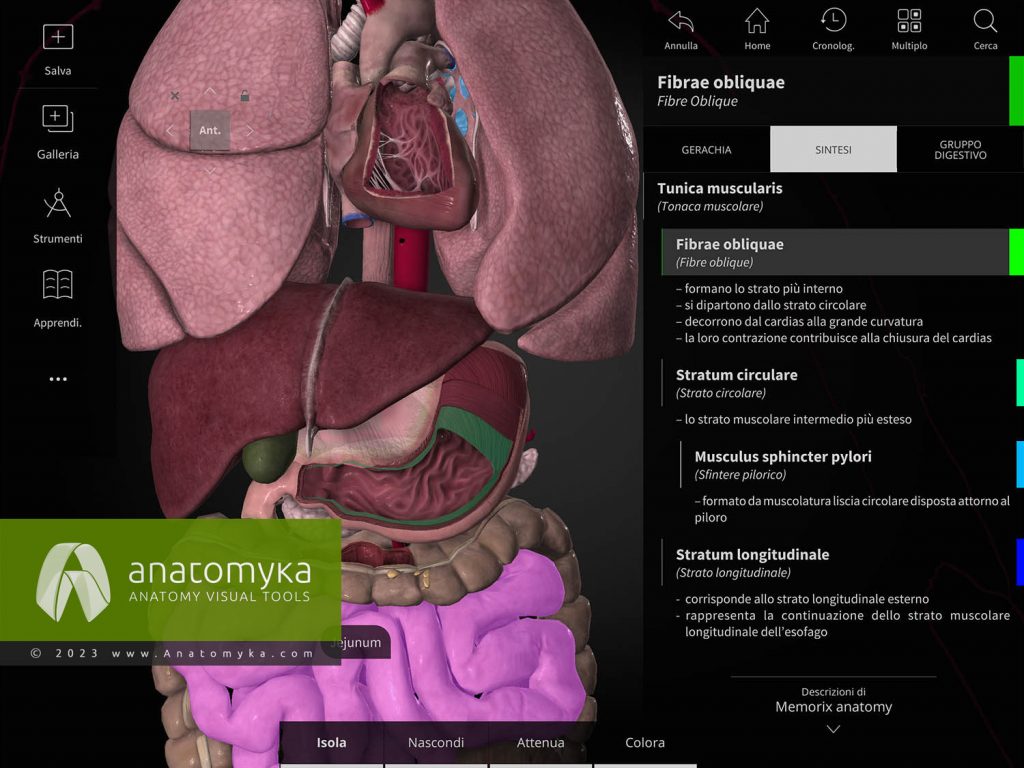Click the green swatch next to Fibrae obliquae

(1017, 251)
